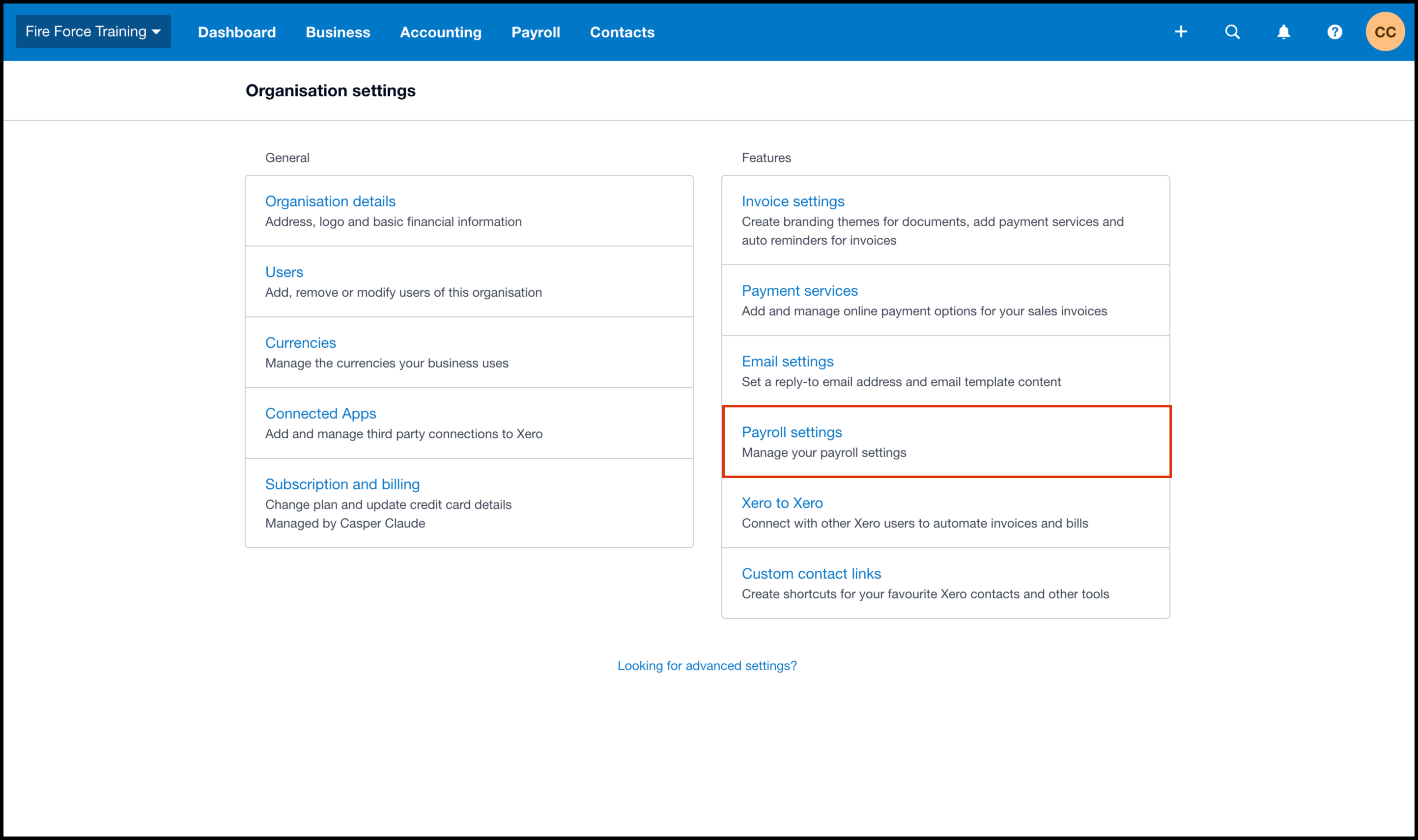Expand the Fire Force Training organisation dropdown
This screenshot has height=840, width=1418.
coord(93,32)
